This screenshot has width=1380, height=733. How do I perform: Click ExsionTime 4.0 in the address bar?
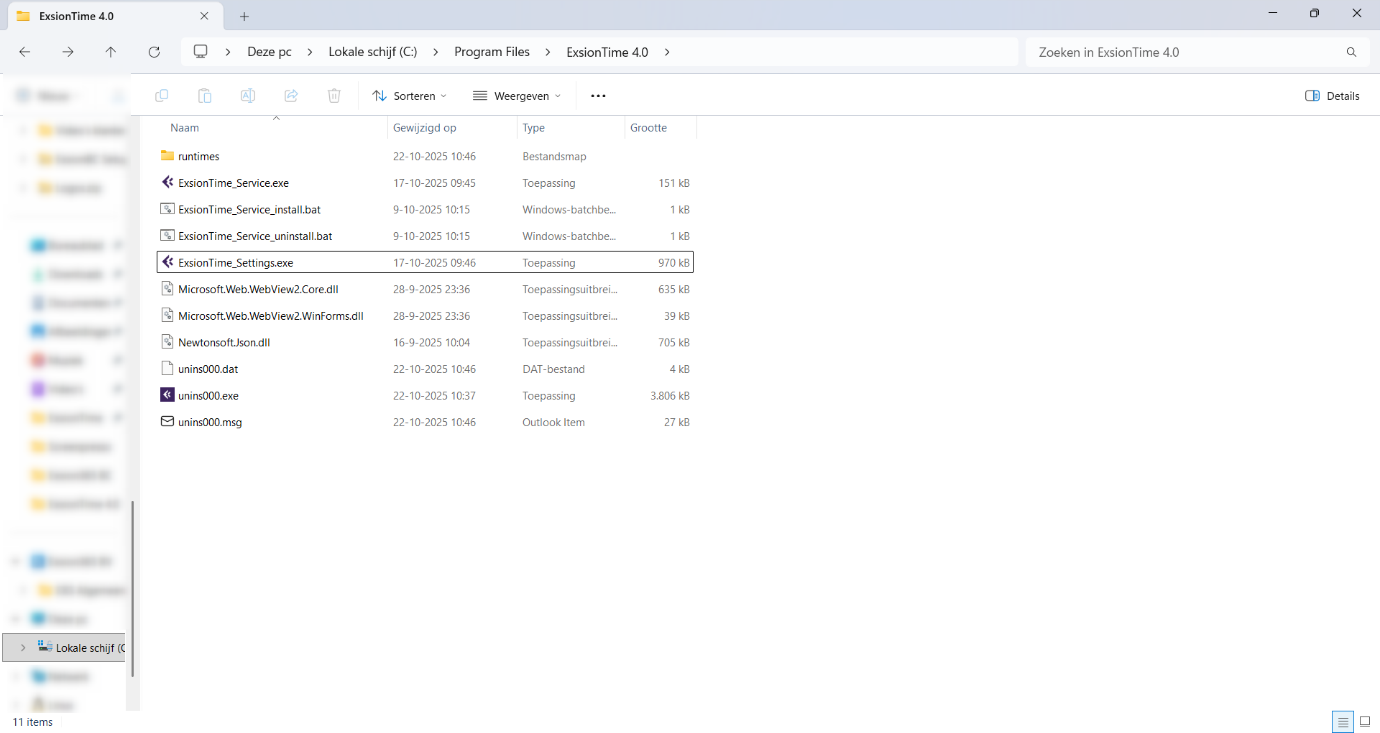607,52
